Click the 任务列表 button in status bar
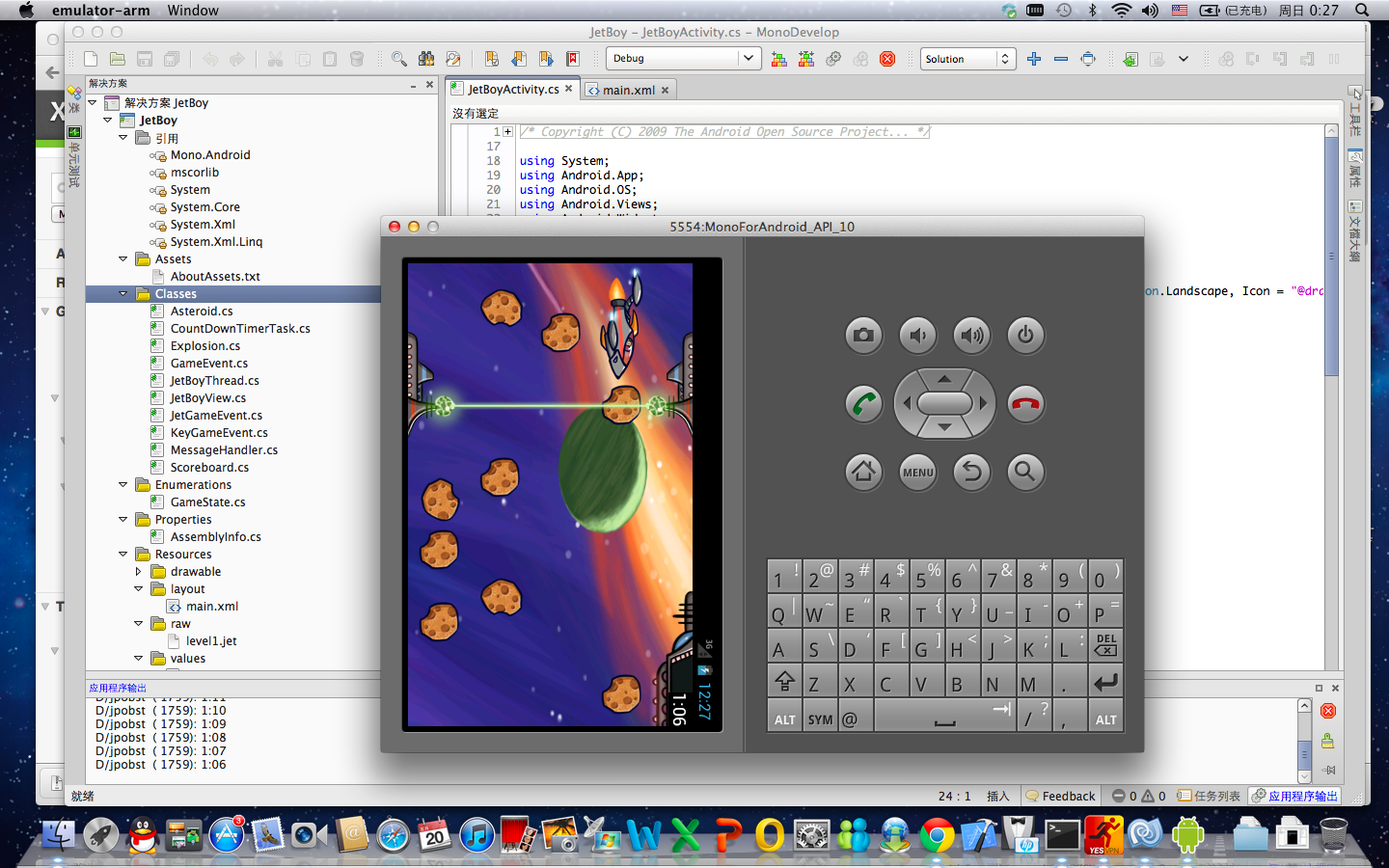The image size is (1389, 868). point(1209,796)
